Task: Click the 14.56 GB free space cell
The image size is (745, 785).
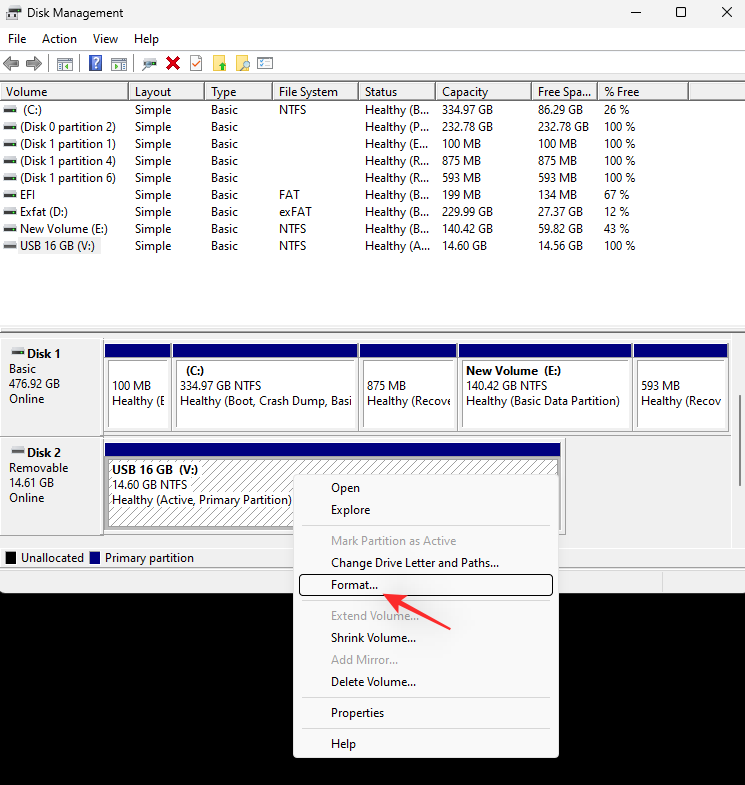Action: [x=560, y=246]
